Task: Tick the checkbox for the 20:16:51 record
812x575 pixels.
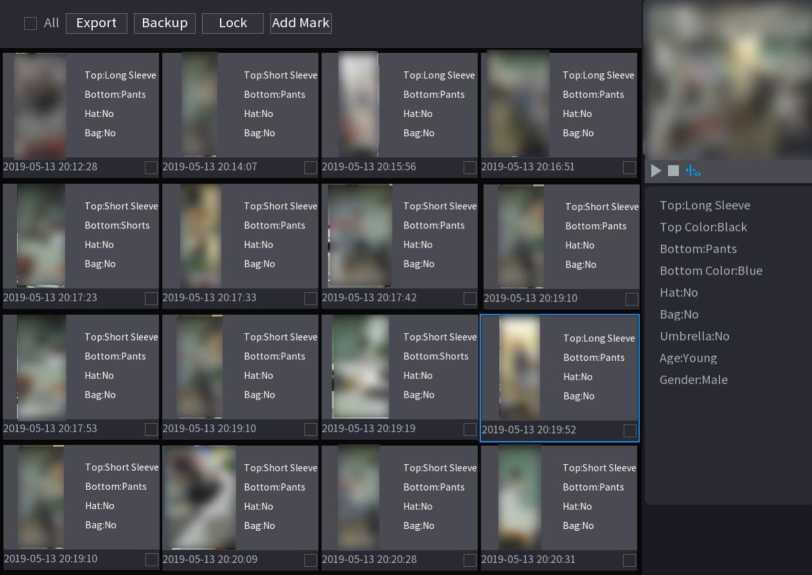Action: [629, 167]
